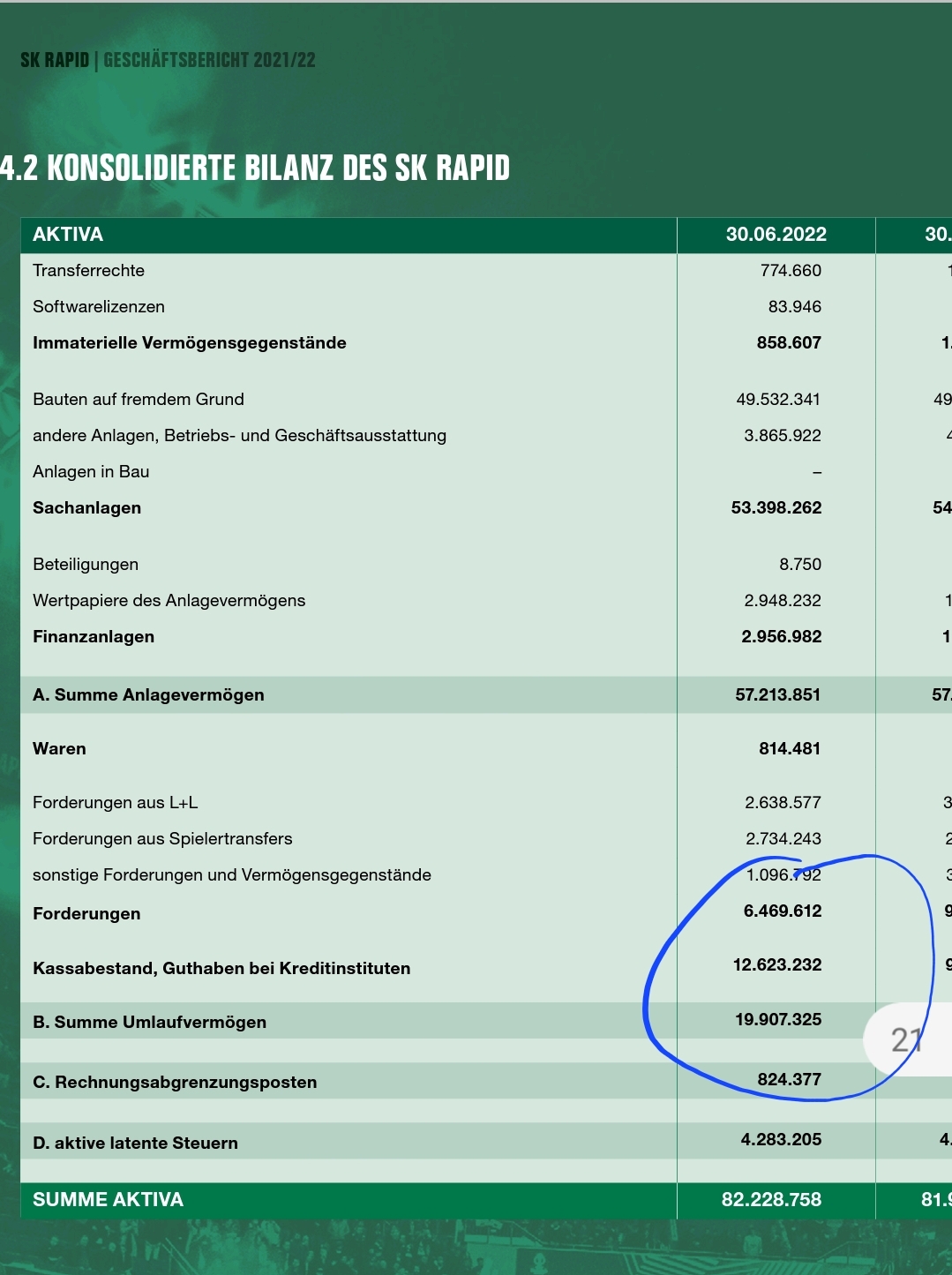Select the 'SK RAPID' report header text
The image size is (952, 1275).
[55, 60]
